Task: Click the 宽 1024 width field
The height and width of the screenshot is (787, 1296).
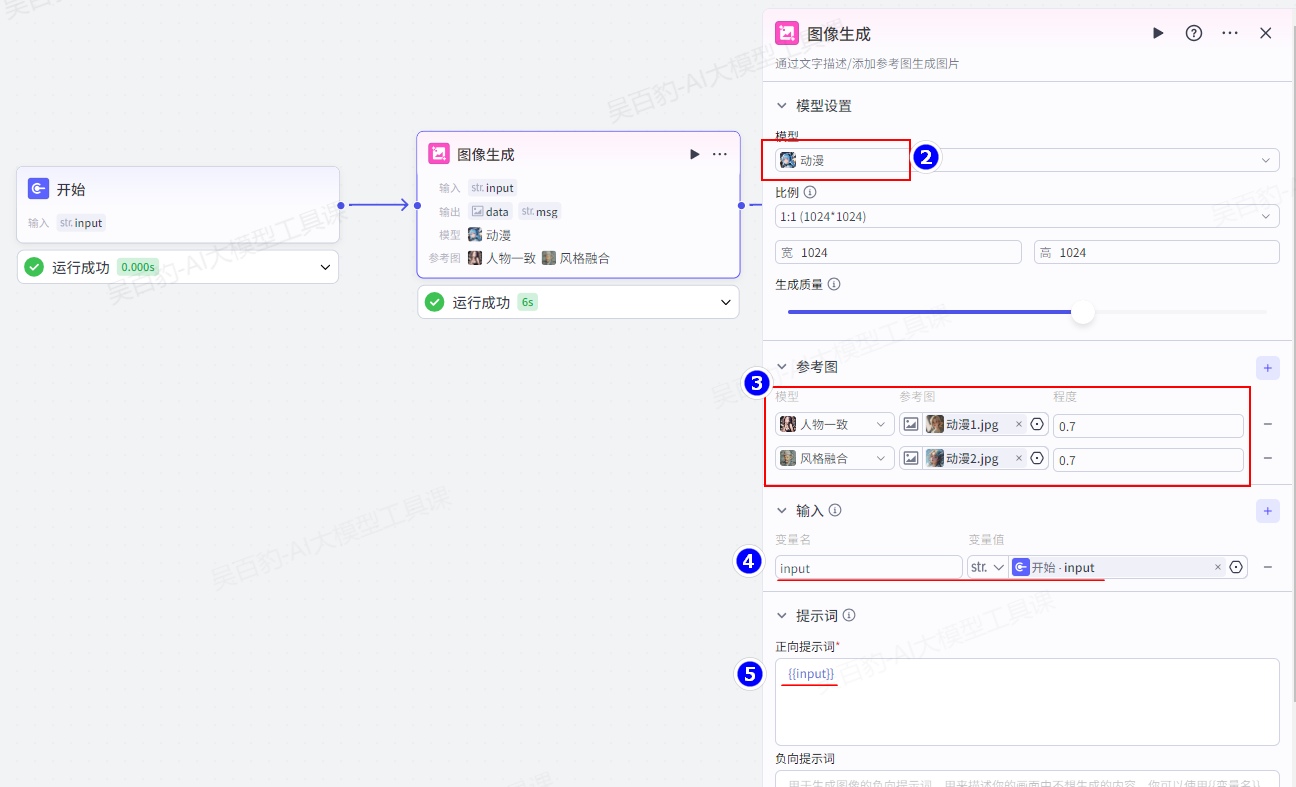Action: [898, 252]
